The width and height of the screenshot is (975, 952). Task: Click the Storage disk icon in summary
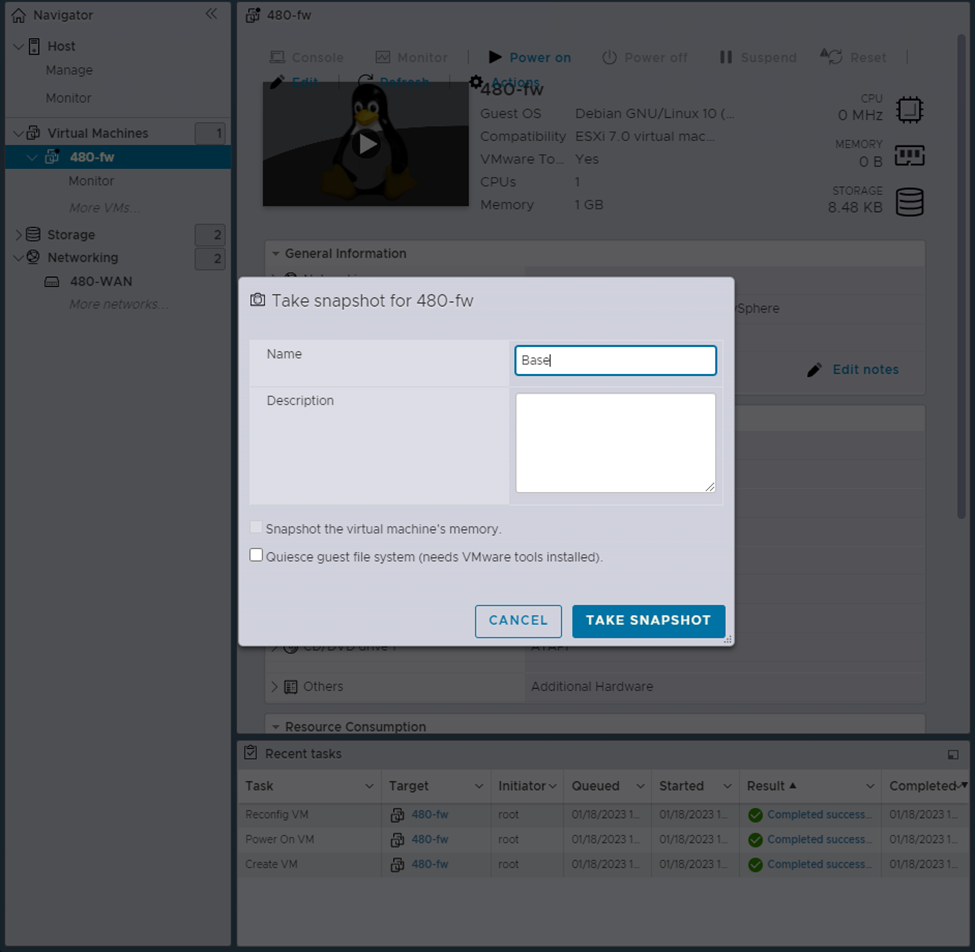point(910,202)
